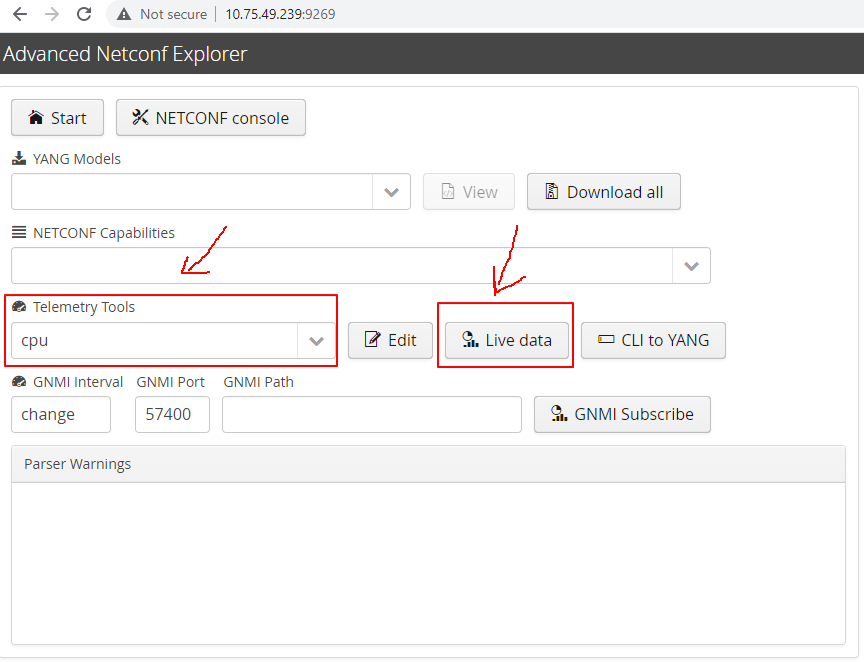Open the Telemetry Tools dropdown arrow
Viewport: 864px width, 662px height.
coord(317,341)
